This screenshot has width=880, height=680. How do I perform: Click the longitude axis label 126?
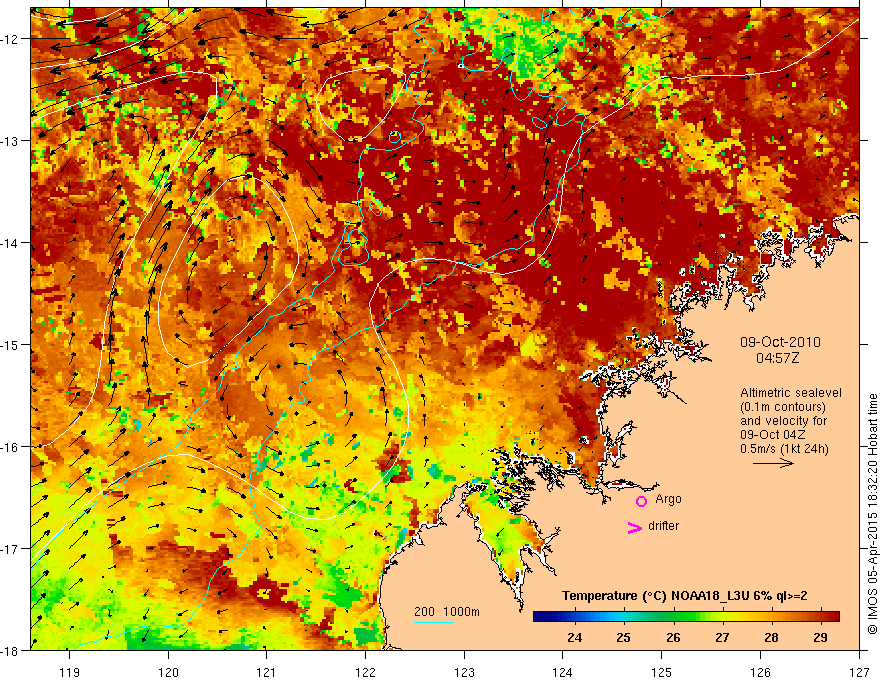click(x=760, y=672)
